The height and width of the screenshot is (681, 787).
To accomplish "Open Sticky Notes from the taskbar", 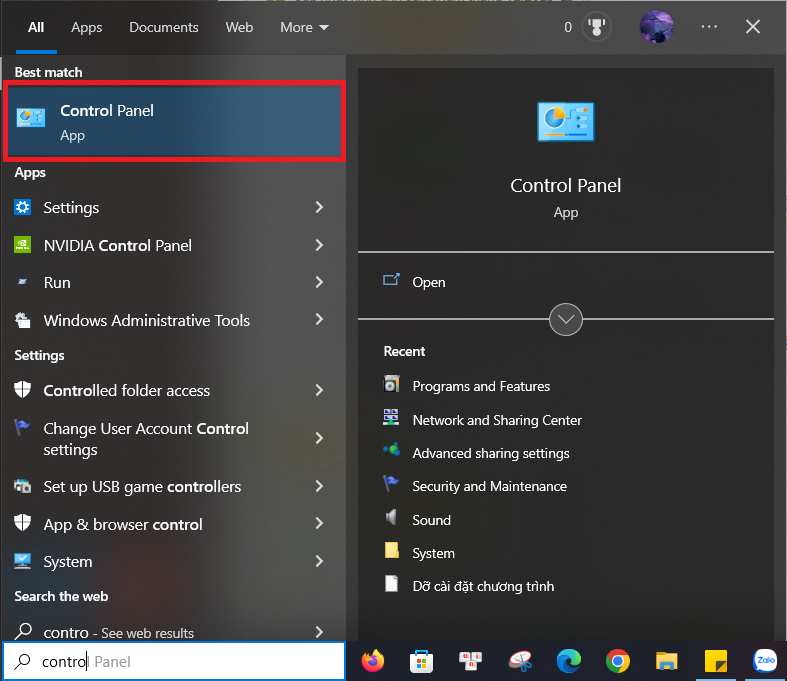I will point(715,661).
